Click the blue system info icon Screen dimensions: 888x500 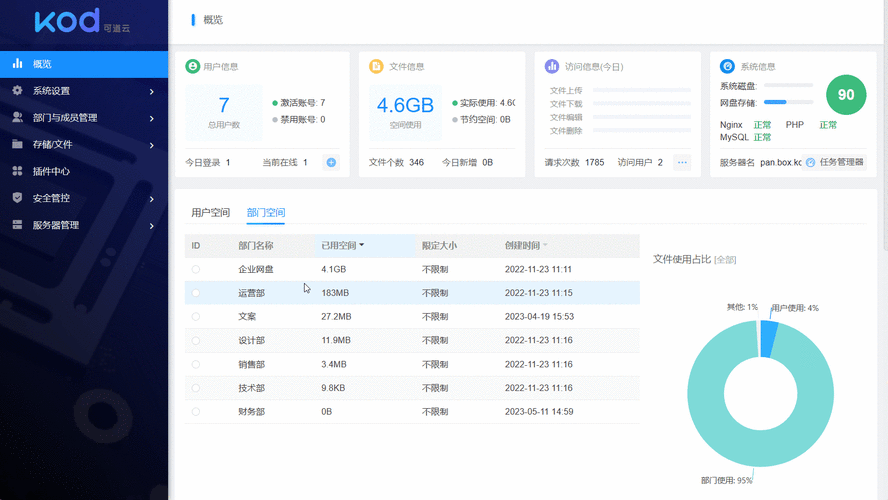click(727, 66)
